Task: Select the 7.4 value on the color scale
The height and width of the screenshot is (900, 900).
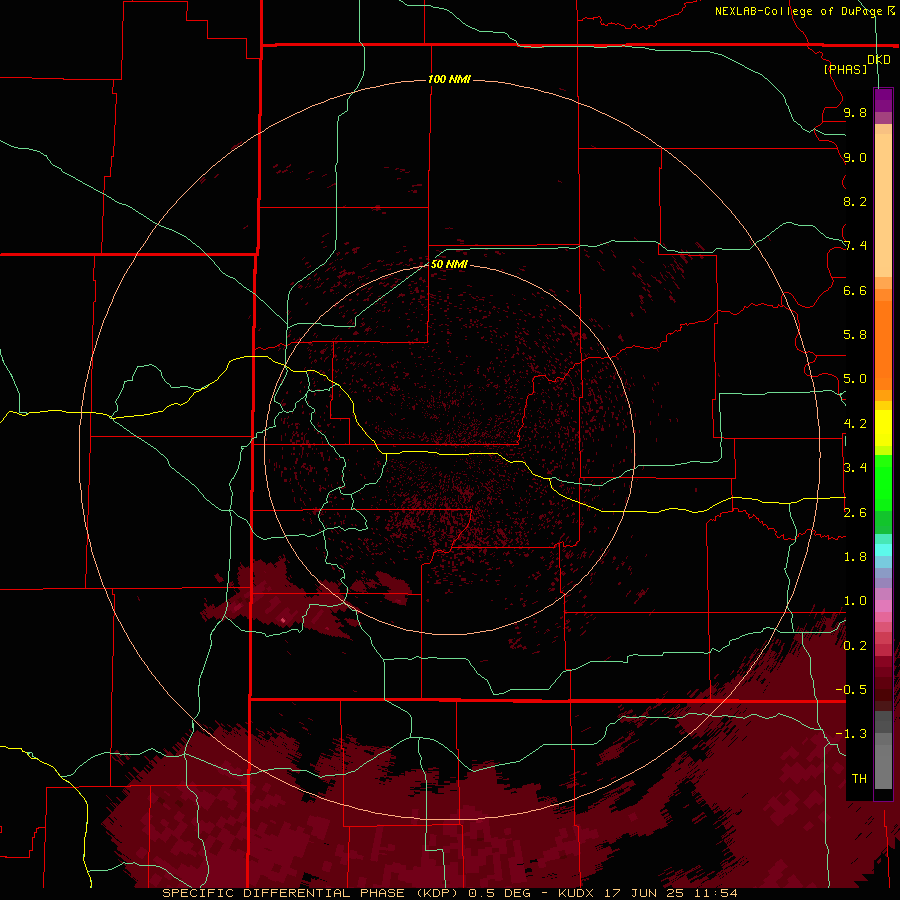Action: coord(855,246)
